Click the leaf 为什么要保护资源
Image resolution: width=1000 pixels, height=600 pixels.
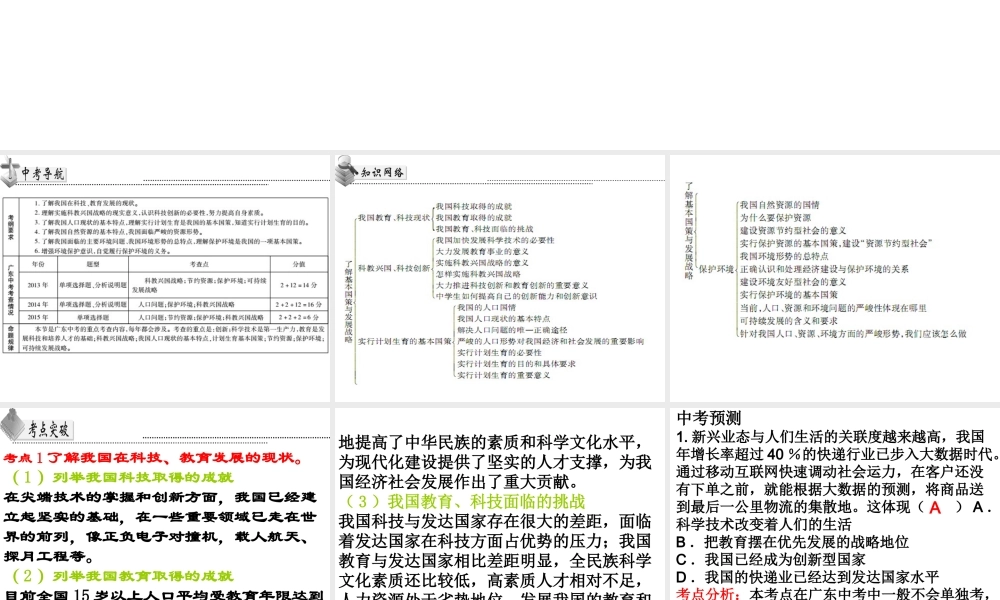tap(775, 217)
